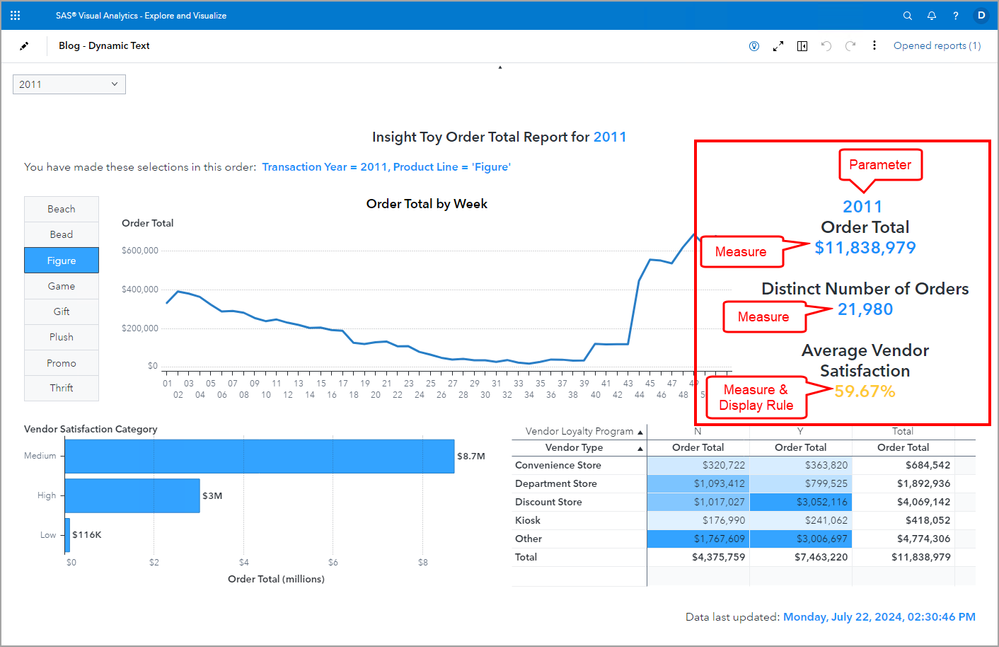Screen dimensions: 999x647
Task: Open the Opened reports (1) link
Action: pyautogui.click(x=936, y=46)
